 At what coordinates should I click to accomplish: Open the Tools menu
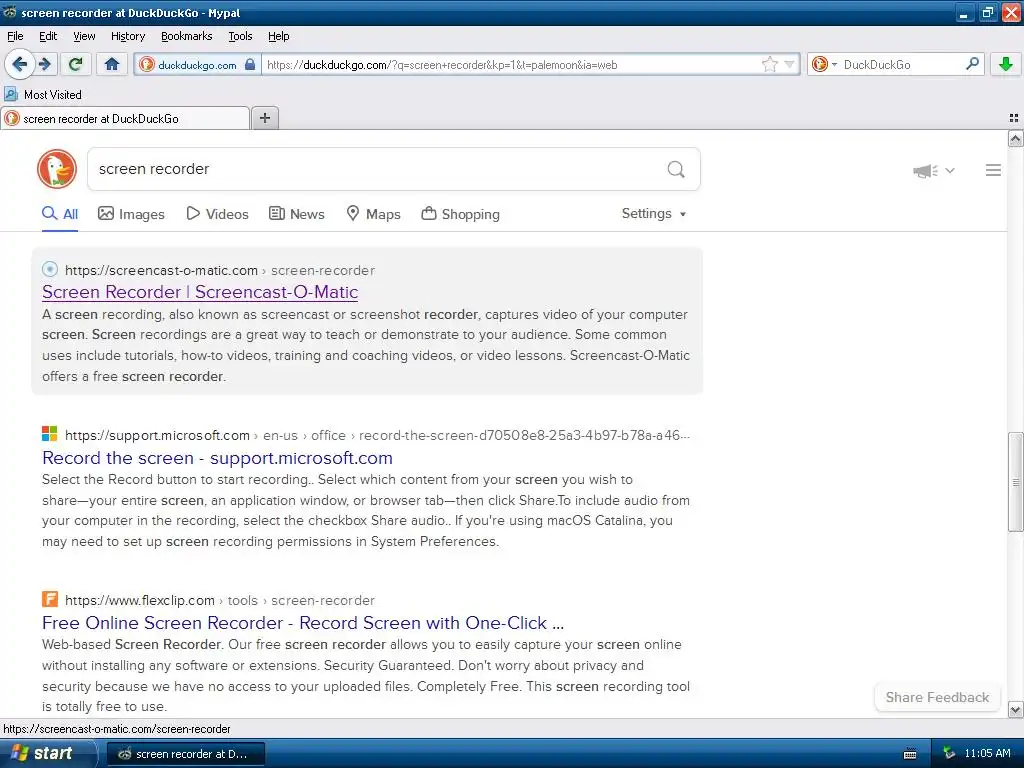[240, 36]
